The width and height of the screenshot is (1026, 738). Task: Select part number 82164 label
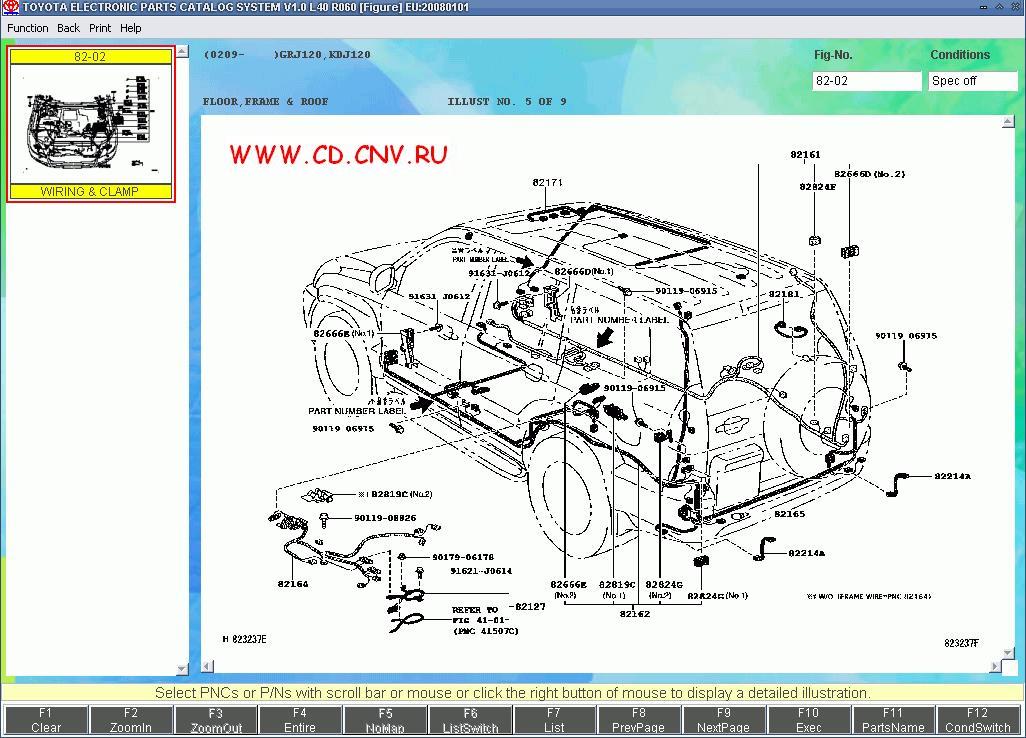coord(292,584)
